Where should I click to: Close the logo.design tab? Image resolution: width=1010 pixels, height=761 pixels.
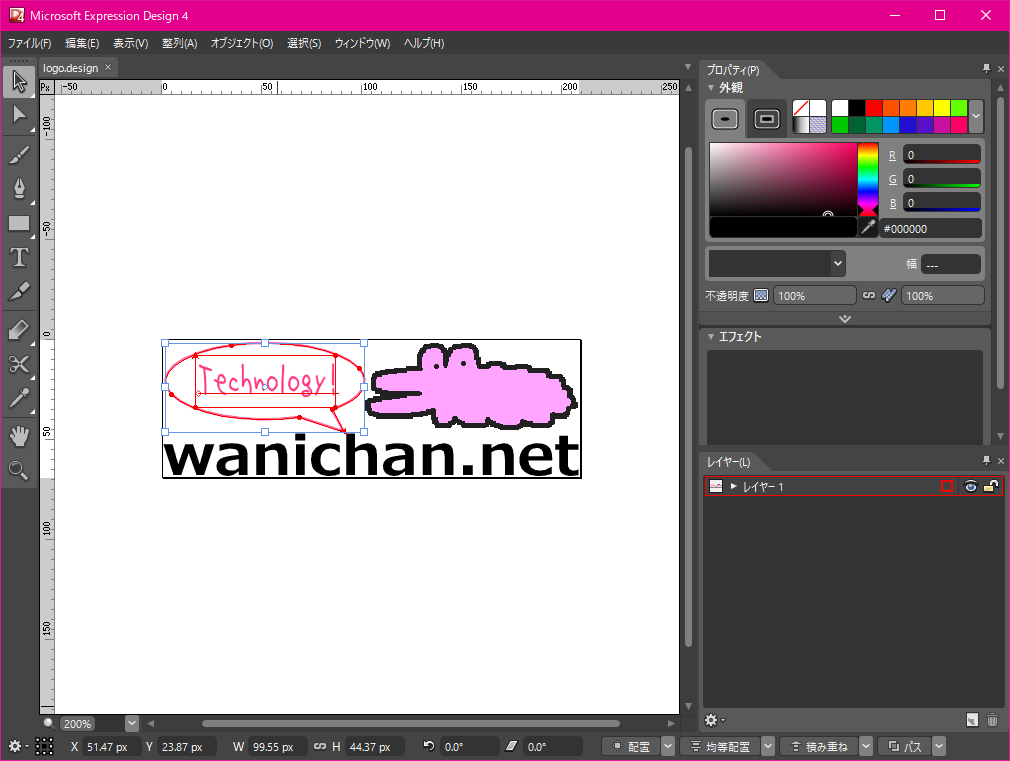(108, 68)
